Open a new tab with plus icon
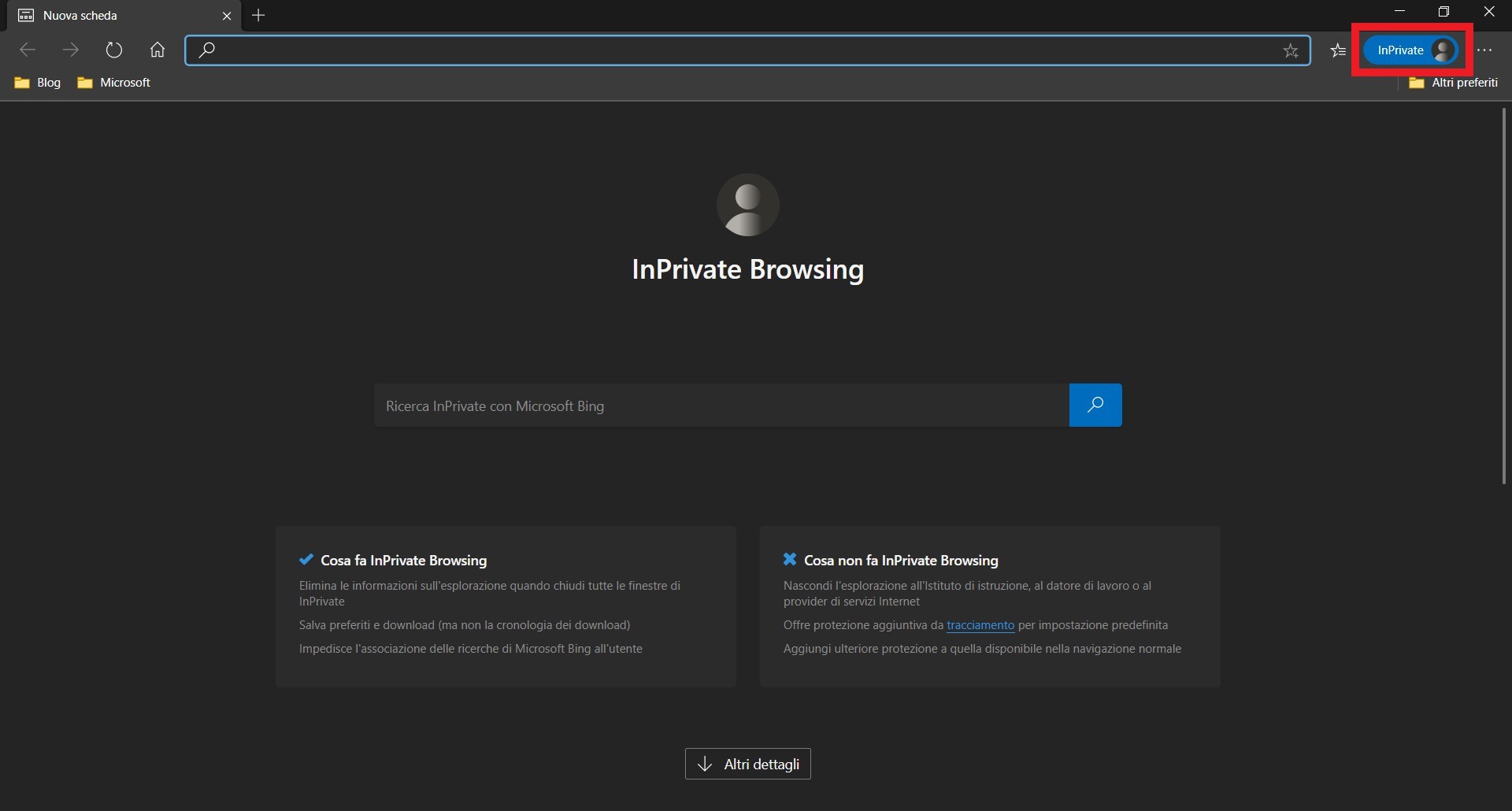Image resolution: width=1512 pixels, height=811 pixels. tap(258, 16)
